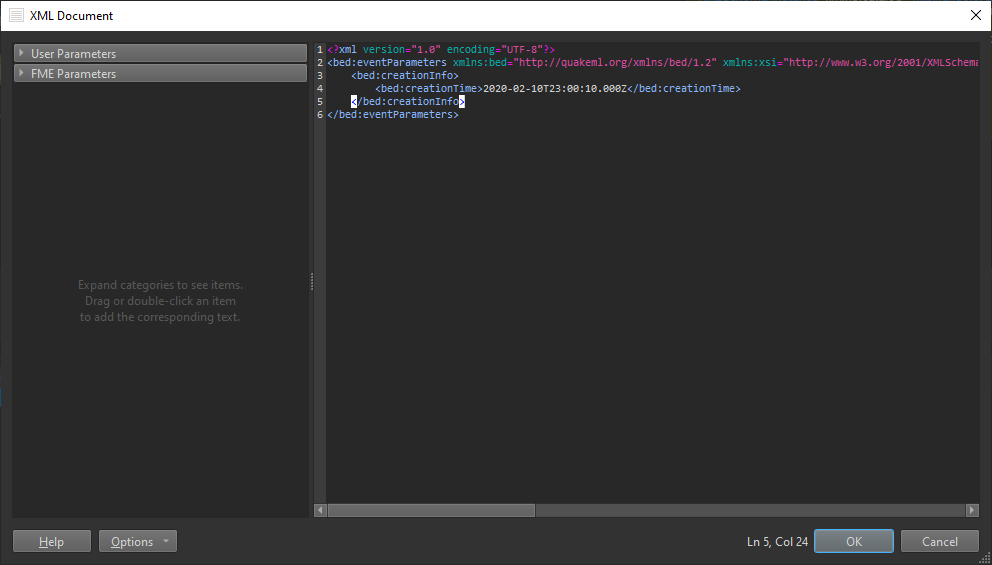Click the quakeml.org namespace URL

point(615,62)
